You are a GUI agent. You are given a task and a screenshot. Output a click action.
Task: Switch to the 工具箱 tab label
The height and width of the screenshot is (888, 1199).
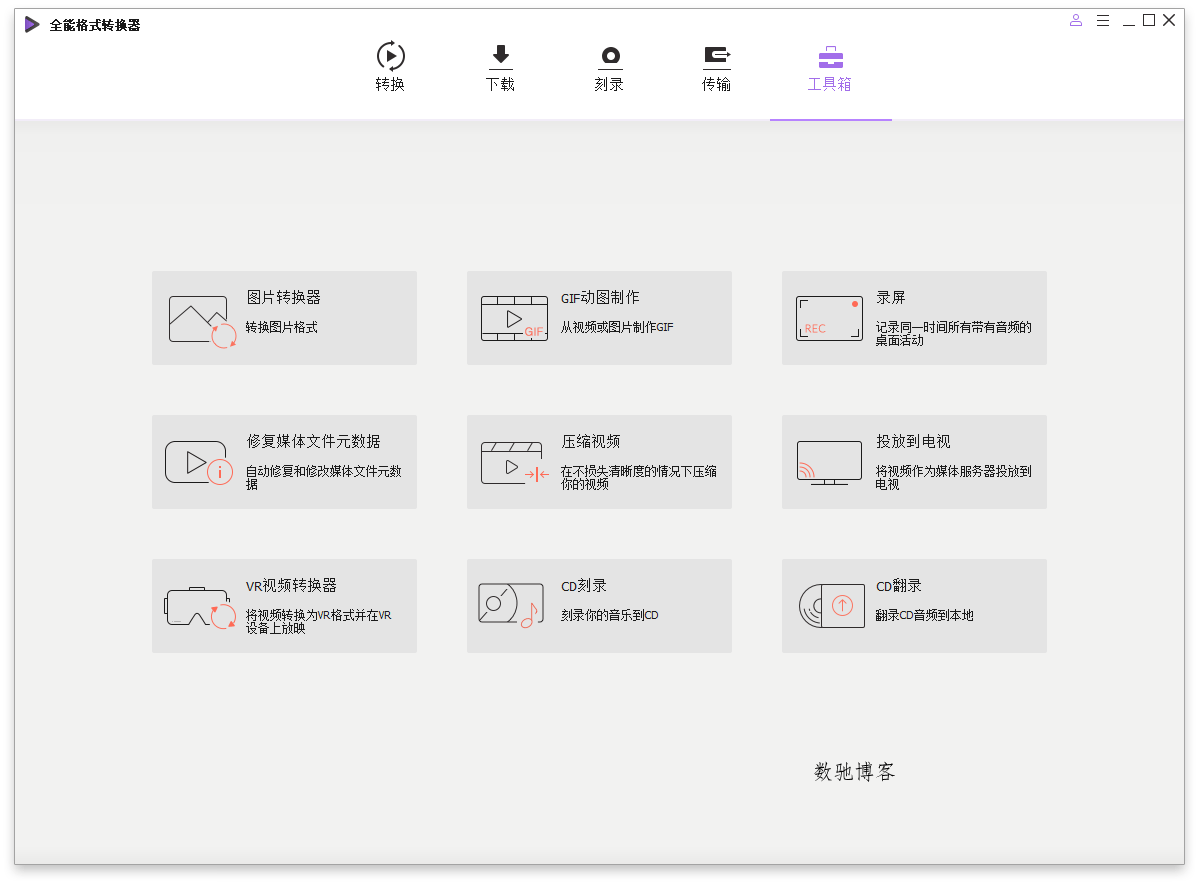click(x=830, y=84)
